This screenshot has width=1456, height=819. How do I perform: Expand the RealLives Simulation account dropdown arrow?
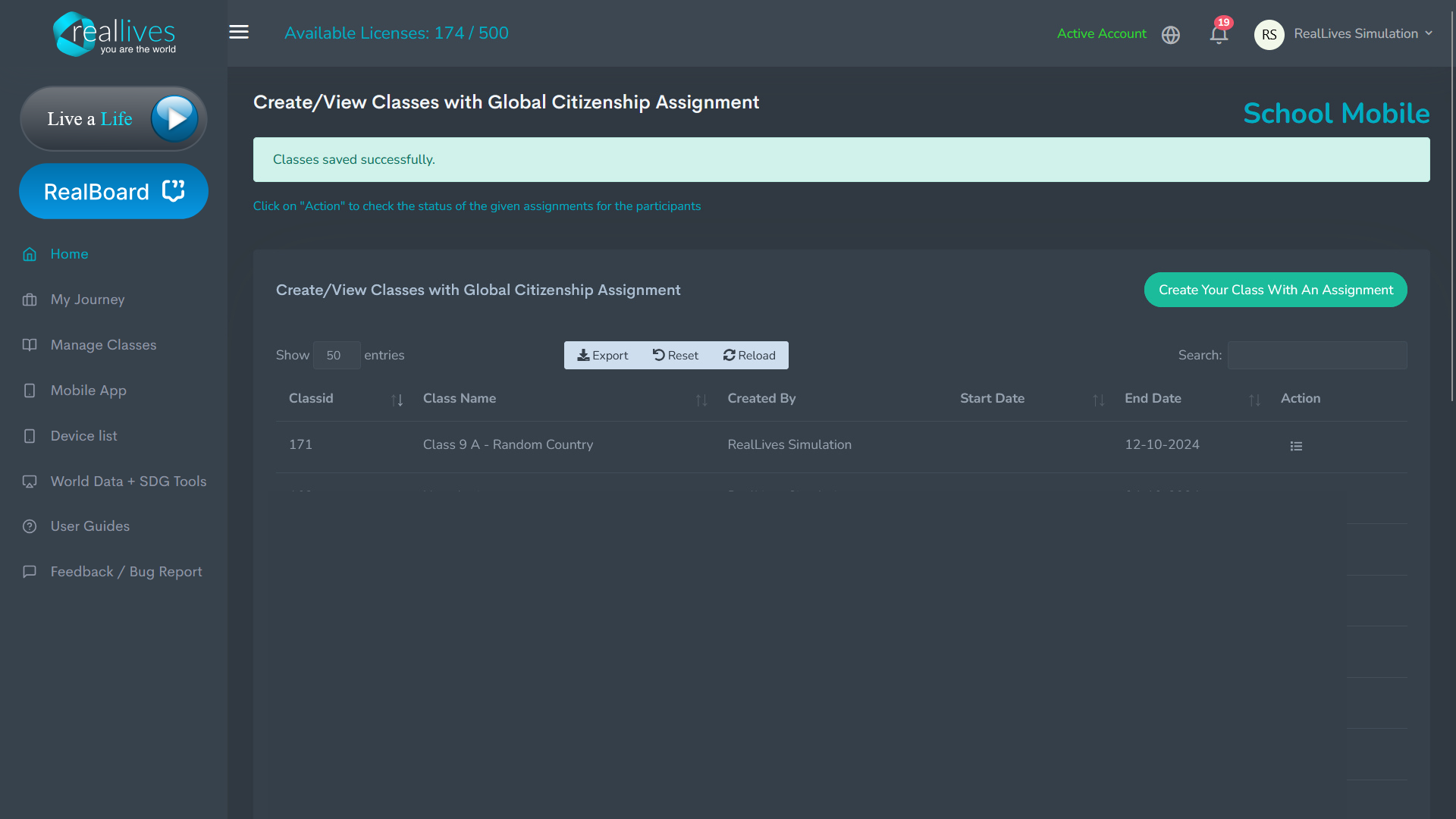pyautogui.click(x=1429, y=33)
